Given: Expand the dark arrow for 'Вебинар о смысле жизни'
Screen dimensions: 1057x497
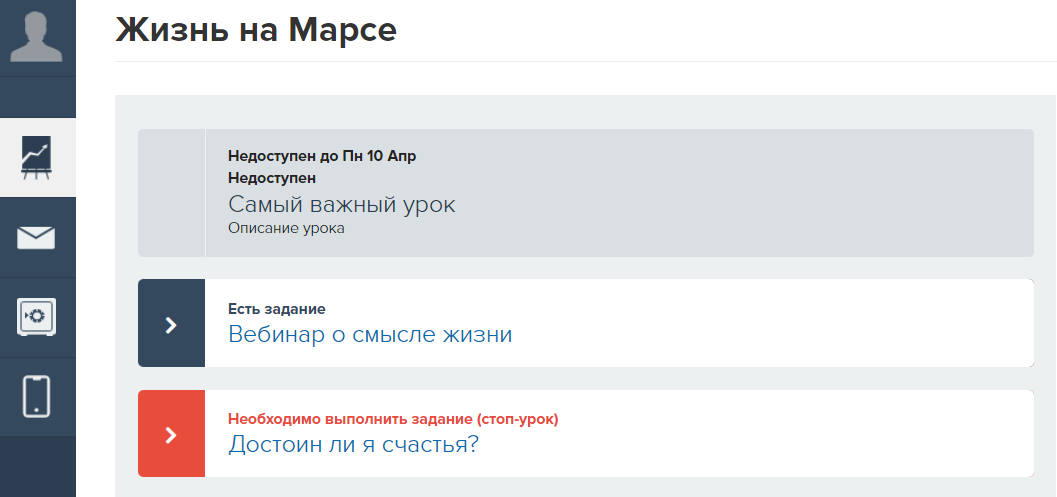Looking at the screenshot, I should pyautogui.click(x=171, y=324).
